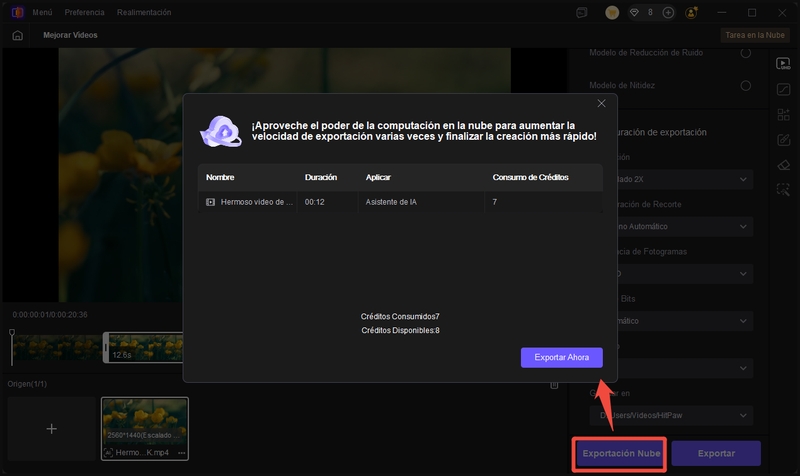
Task: Click the video file icon in table row
Action: [x=210, y=202]
